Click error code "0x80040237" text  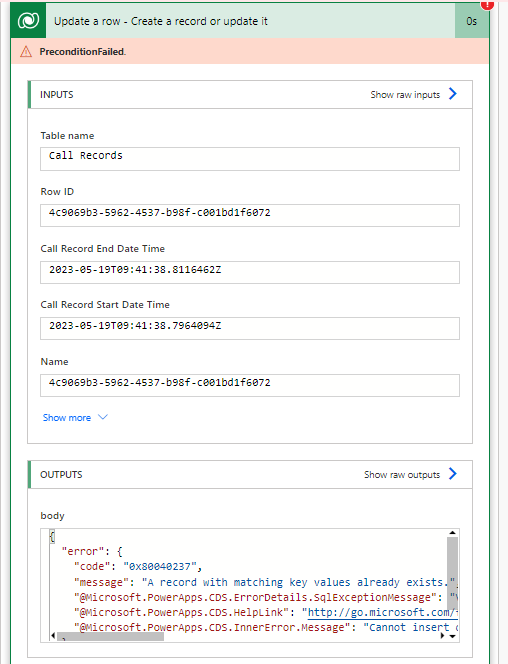click(x=160, y=567)
